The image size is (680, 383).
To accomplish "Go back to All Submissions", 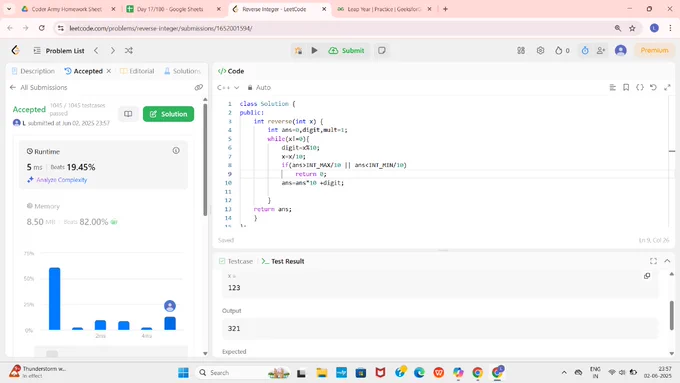I will coord(39,87).
